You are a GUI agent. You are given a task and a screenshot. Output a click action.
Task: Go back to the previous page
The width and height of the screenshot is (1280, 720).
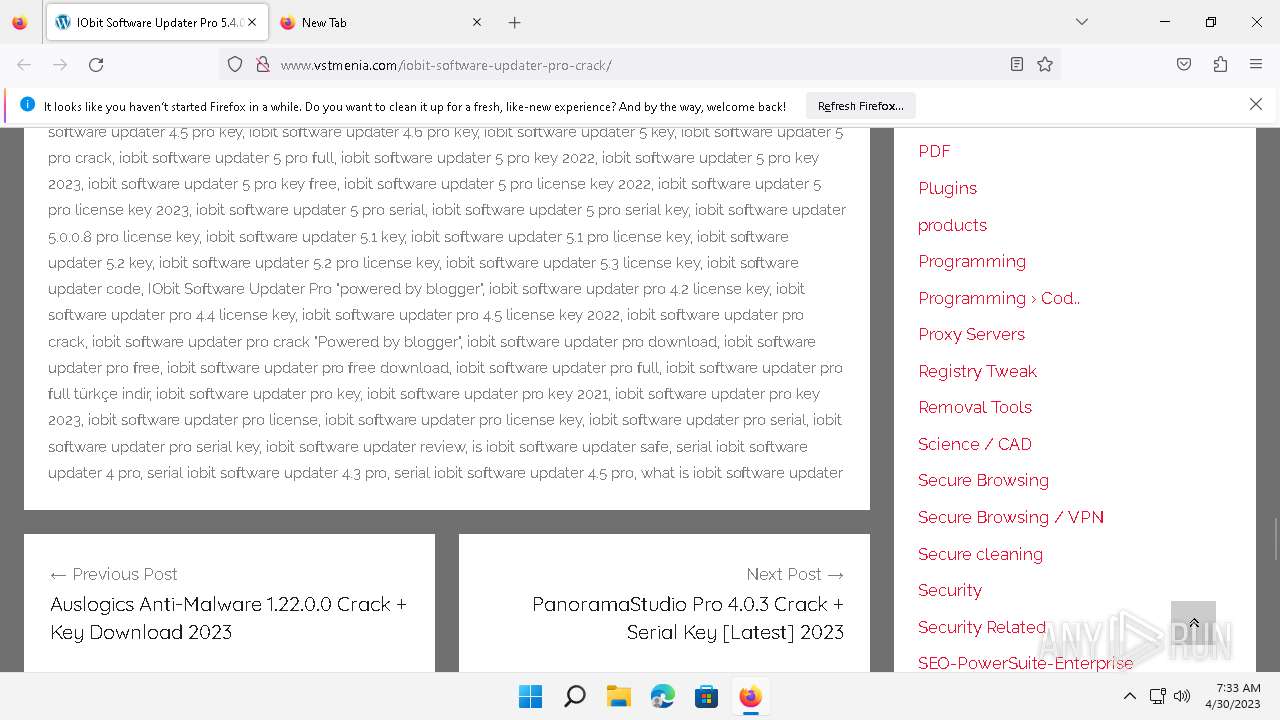pos(24,65)
